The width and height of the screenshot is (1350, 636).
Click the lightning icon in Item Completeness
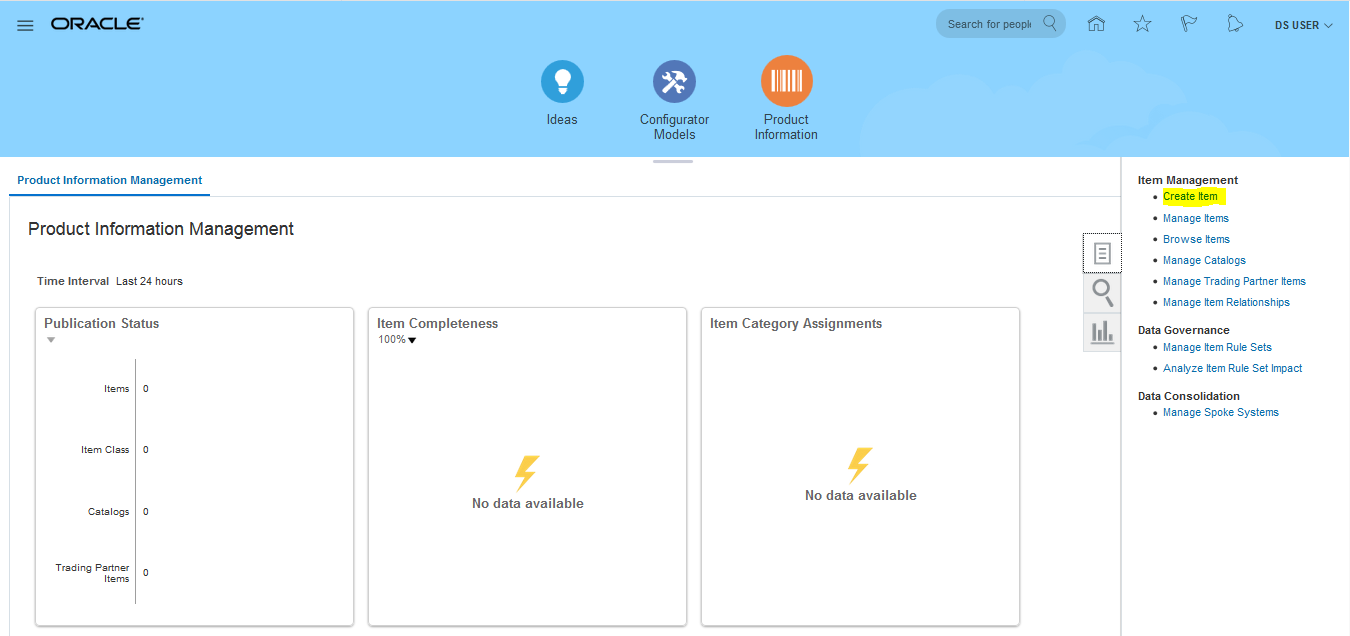coord(527,473)
